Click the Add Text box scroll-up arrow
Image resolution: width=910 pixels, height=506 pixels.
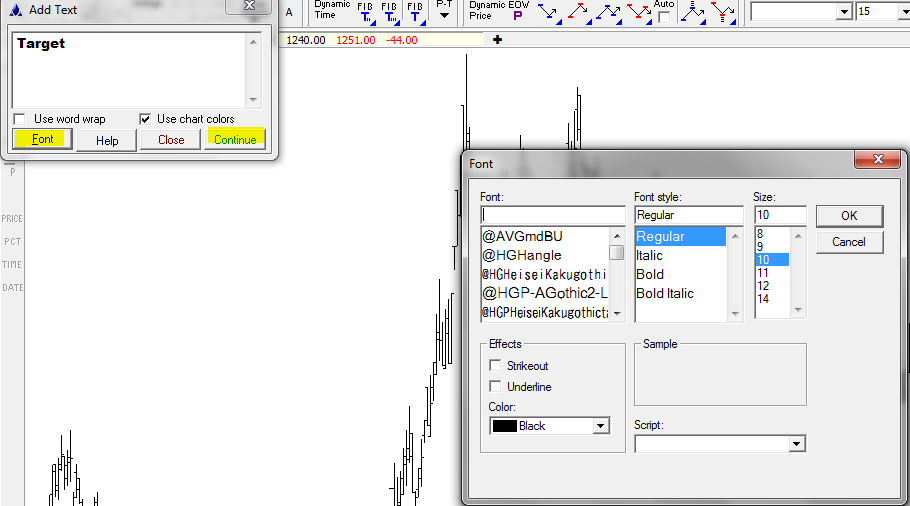[x=254, y=42]
